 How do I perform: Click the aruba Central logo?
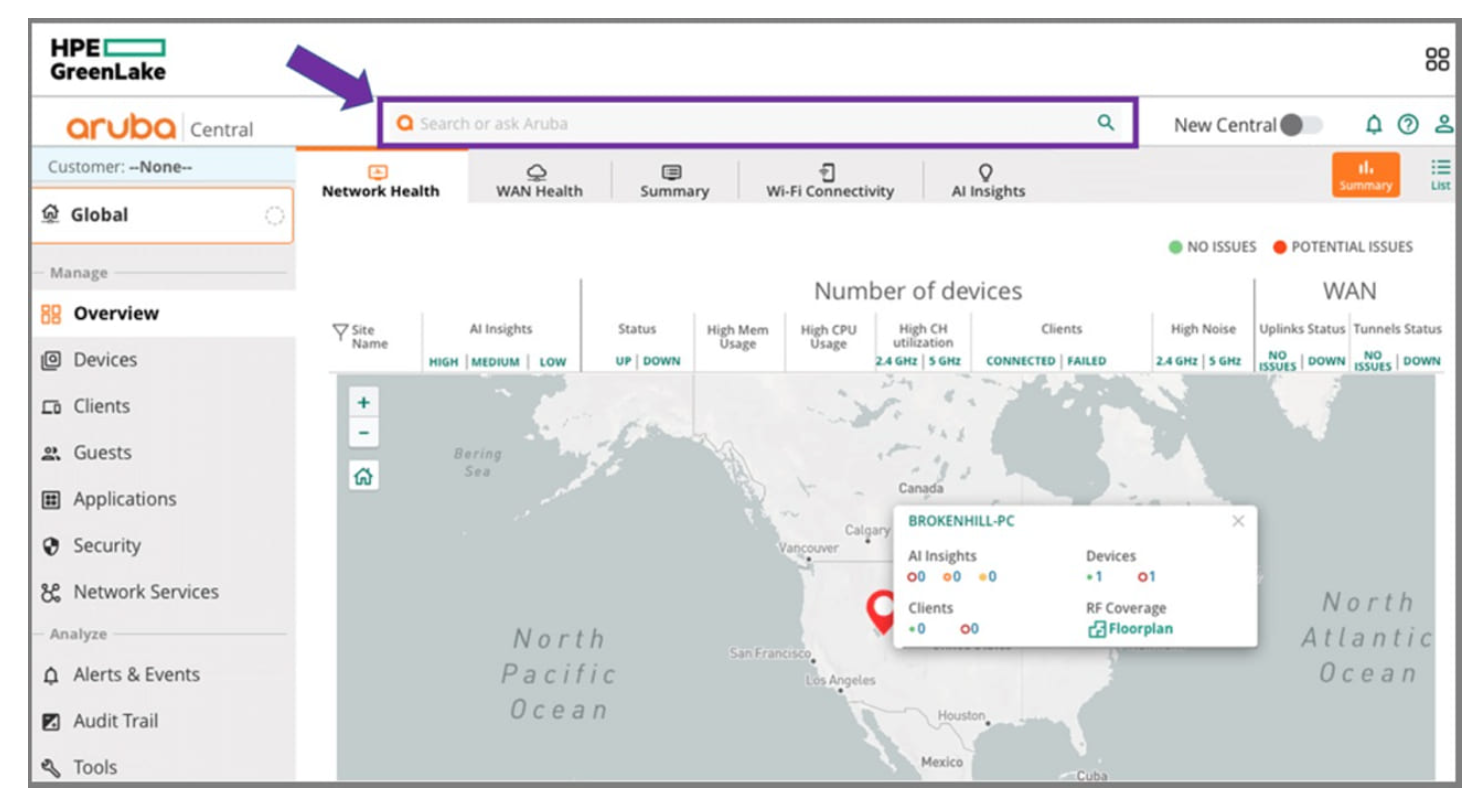point(160,127)
